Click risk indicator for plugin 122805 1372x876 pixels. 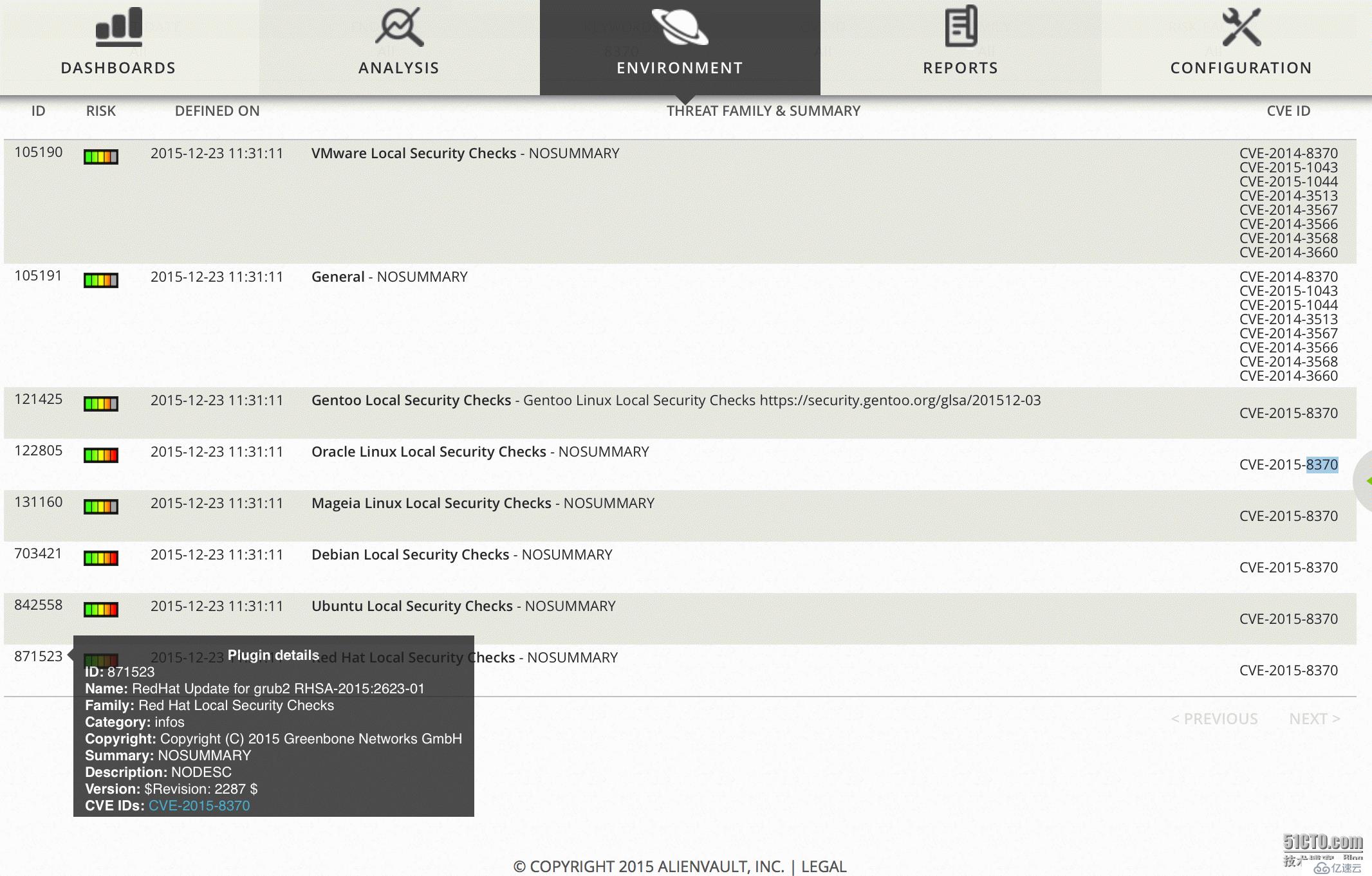click(x=101, y=455)
